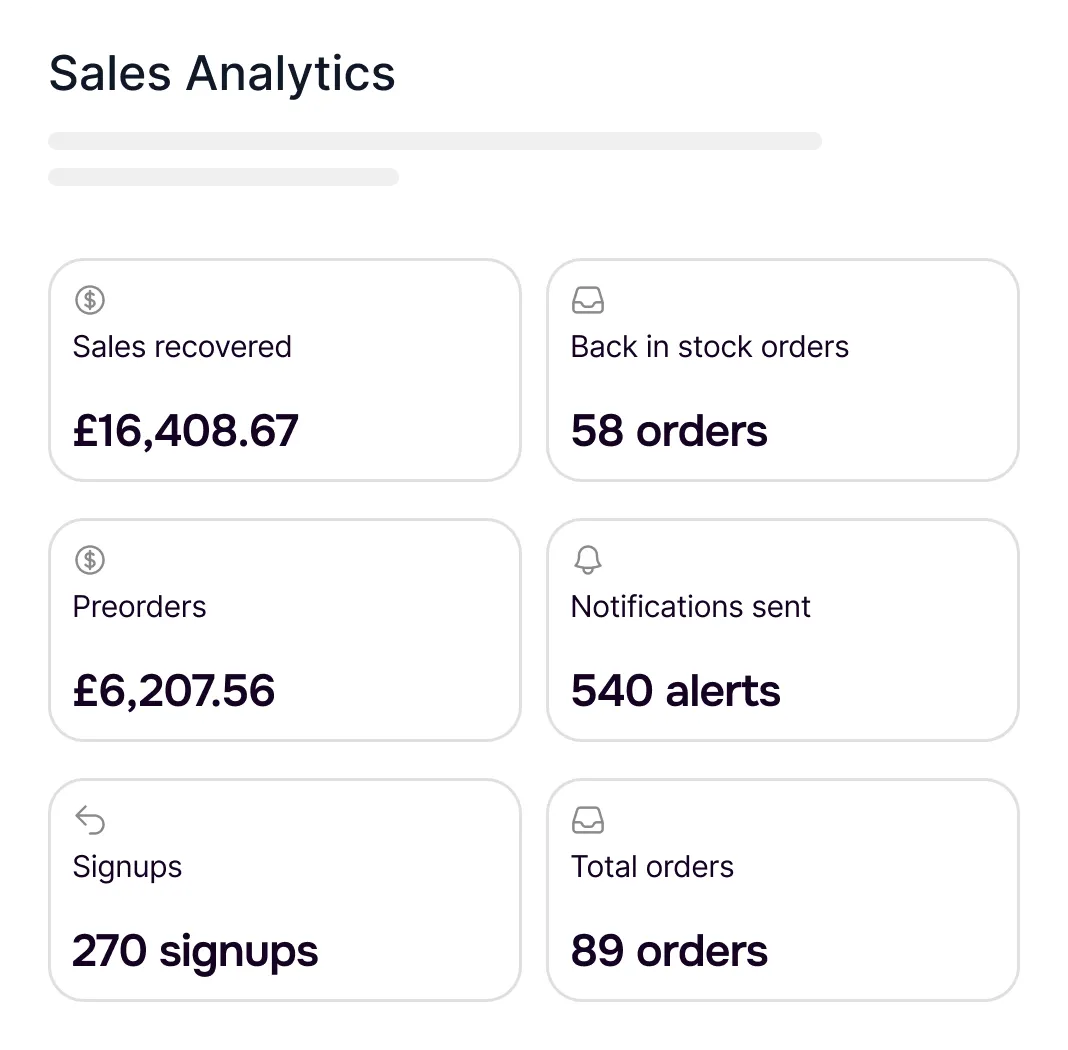Click the Total orders label
Screen dimensions: 1068x1050
click(x=653, y=867)
